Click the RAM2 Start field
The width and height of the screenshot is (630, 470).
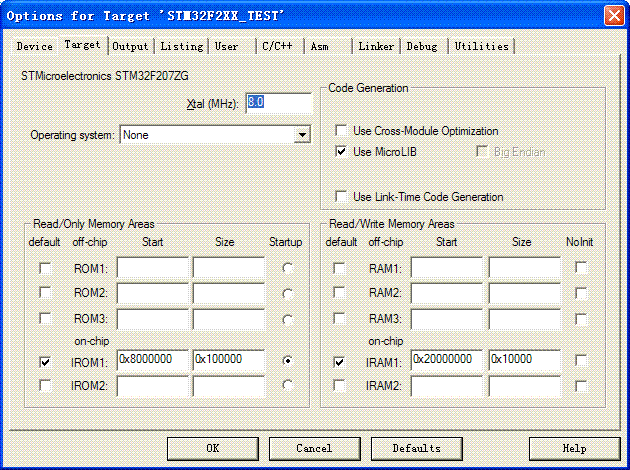point(447,293)
